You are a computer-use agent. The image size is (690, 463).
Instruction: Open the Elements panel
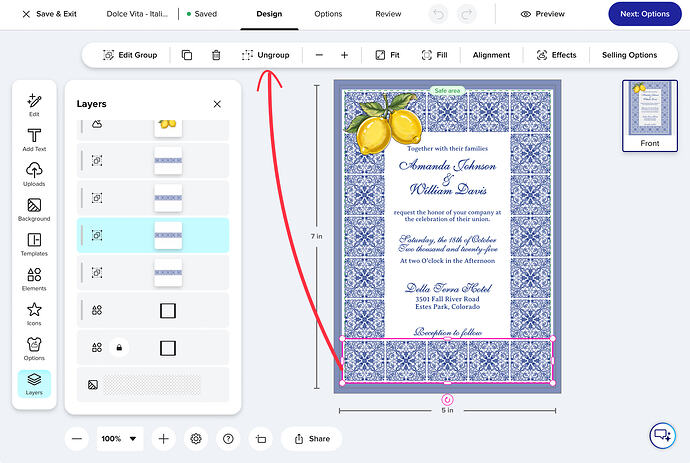[34, 279]
